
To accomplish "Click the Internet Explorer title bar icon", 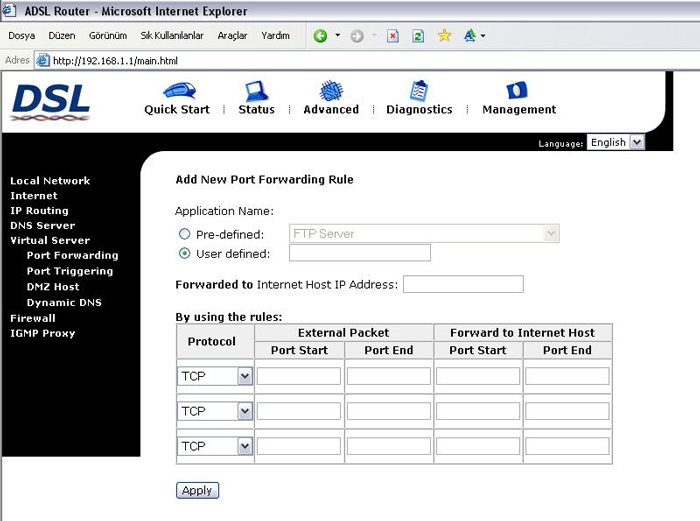I will point(9,10).
